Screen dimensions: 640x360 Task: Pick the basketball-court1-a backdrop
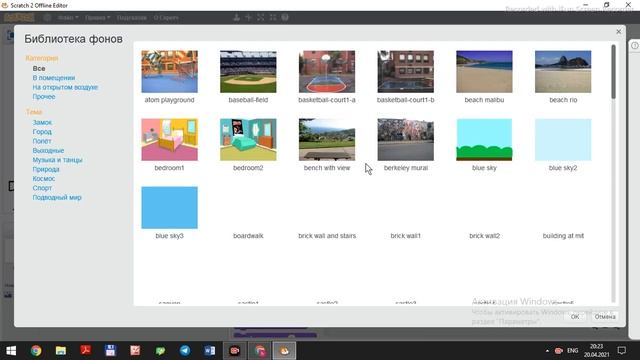point(327,72)
